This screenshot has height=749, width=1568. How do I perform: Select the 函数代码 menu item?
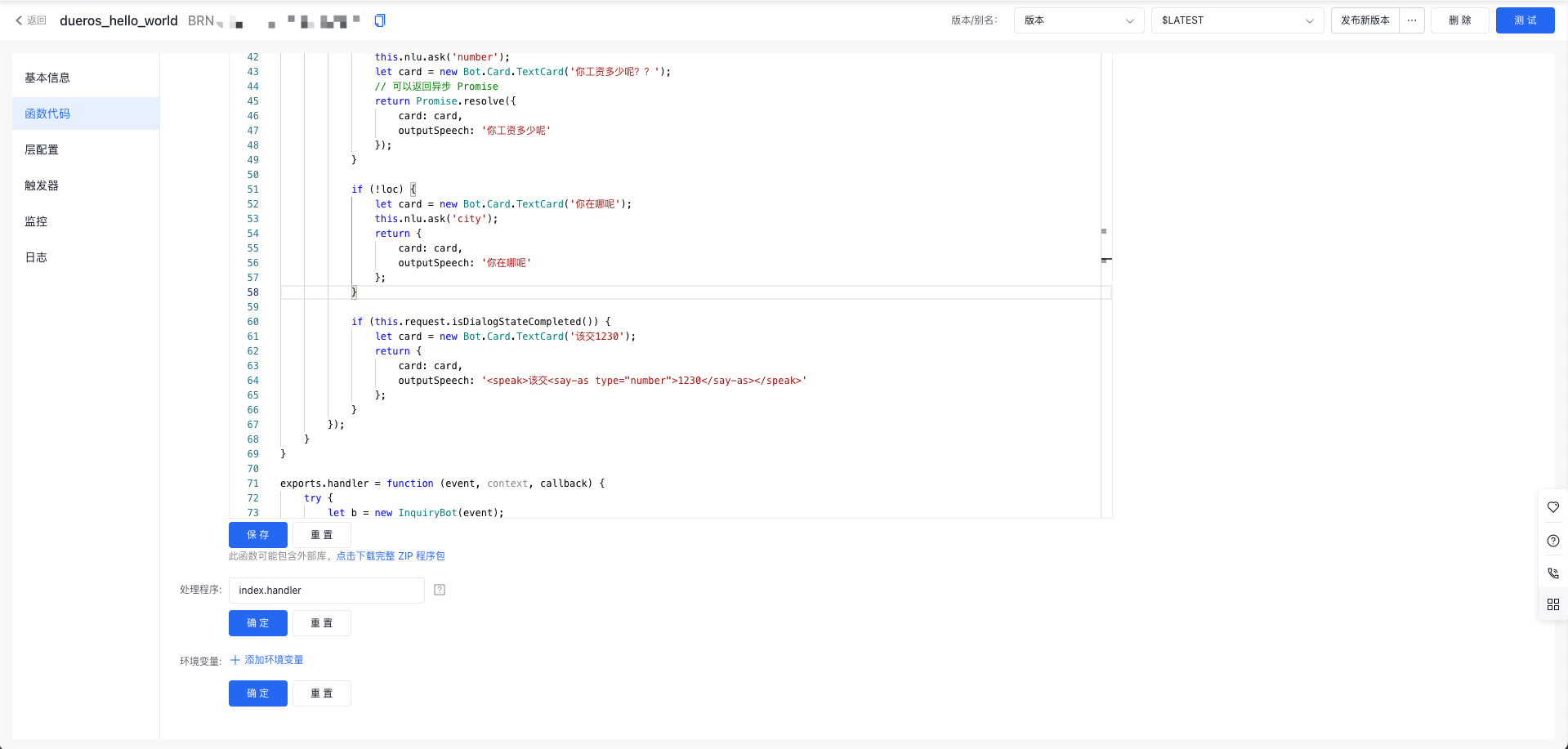coord(86,114)
